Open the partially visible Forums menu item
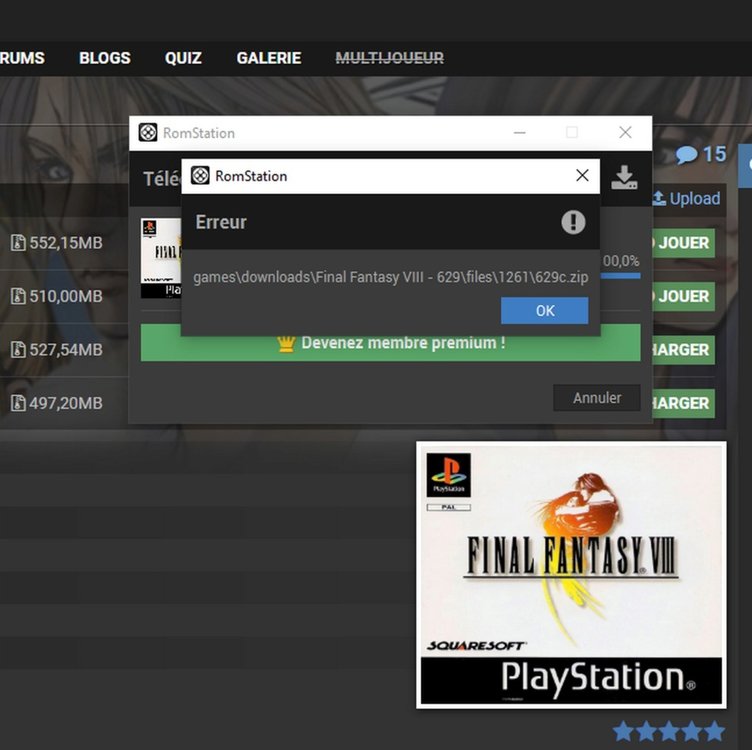Screen dimensions: 752x750 (22, 58)
